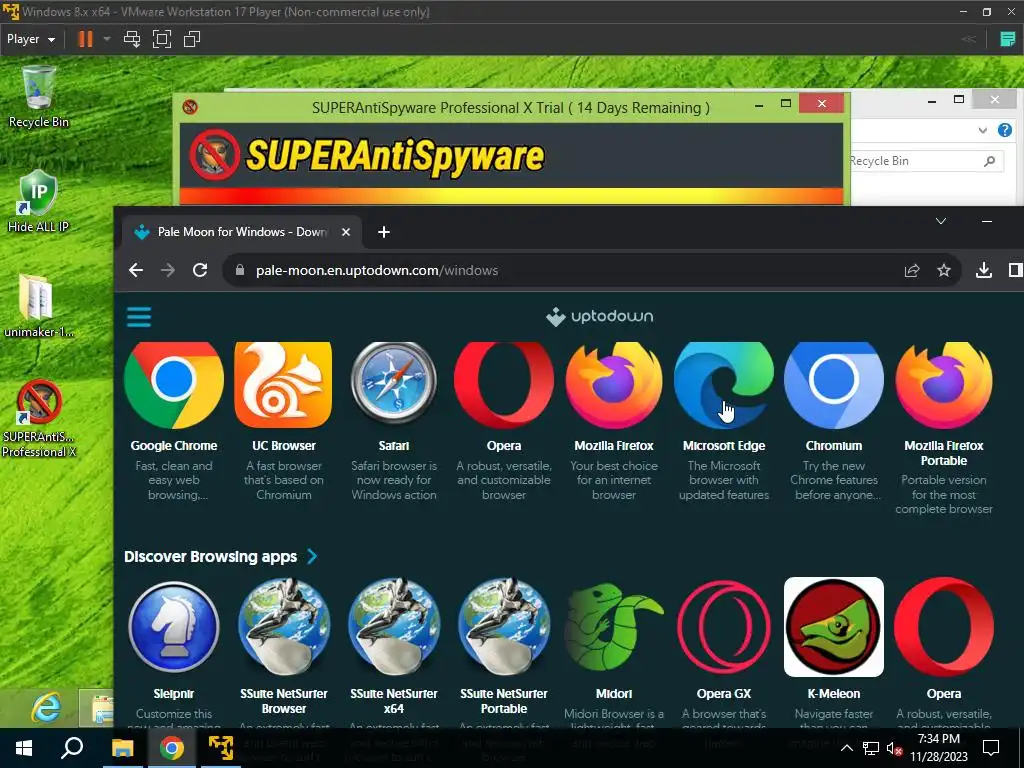Select the SUPERAntiSpyware Professional X desktop shortcut

39,418
